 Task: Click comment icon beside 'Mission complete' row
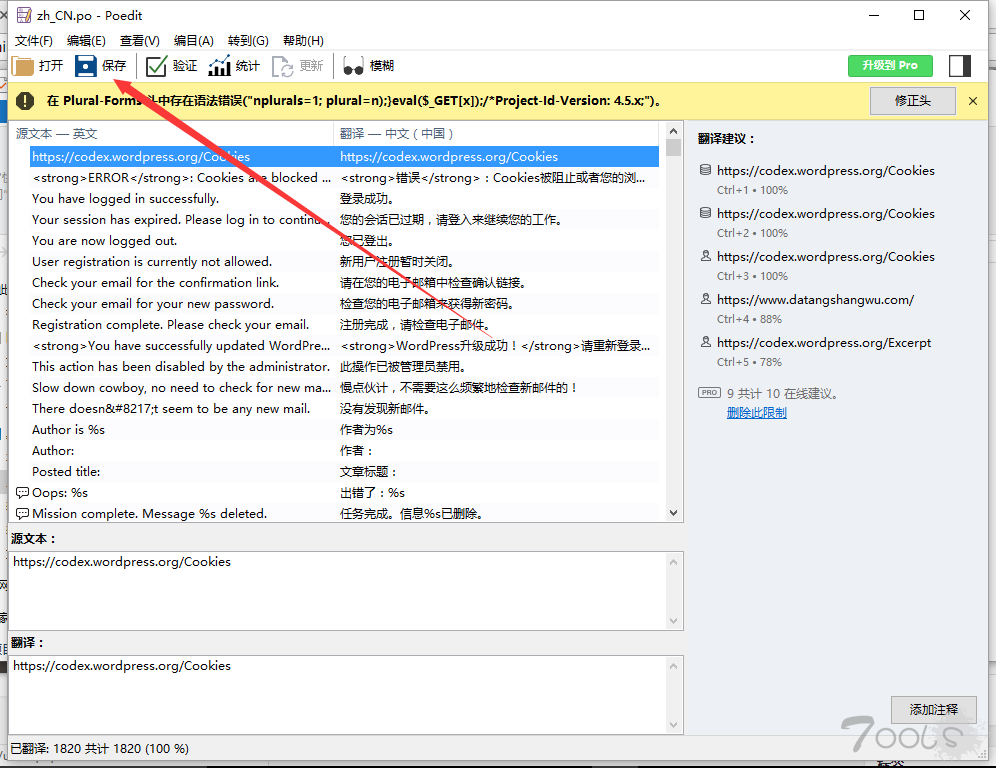pos(22,514)
